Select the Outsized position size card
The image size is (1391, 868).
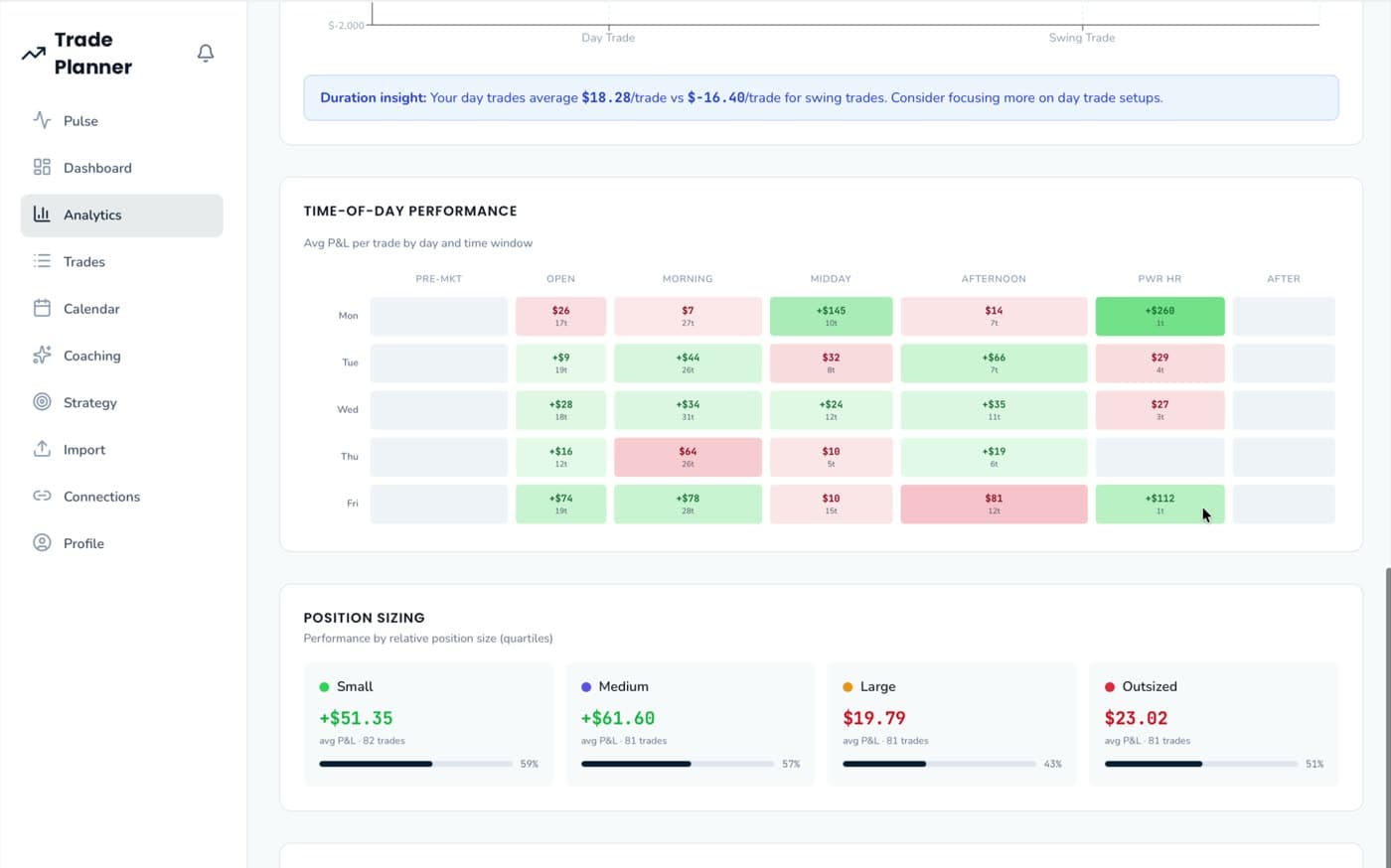[1214, 724]
